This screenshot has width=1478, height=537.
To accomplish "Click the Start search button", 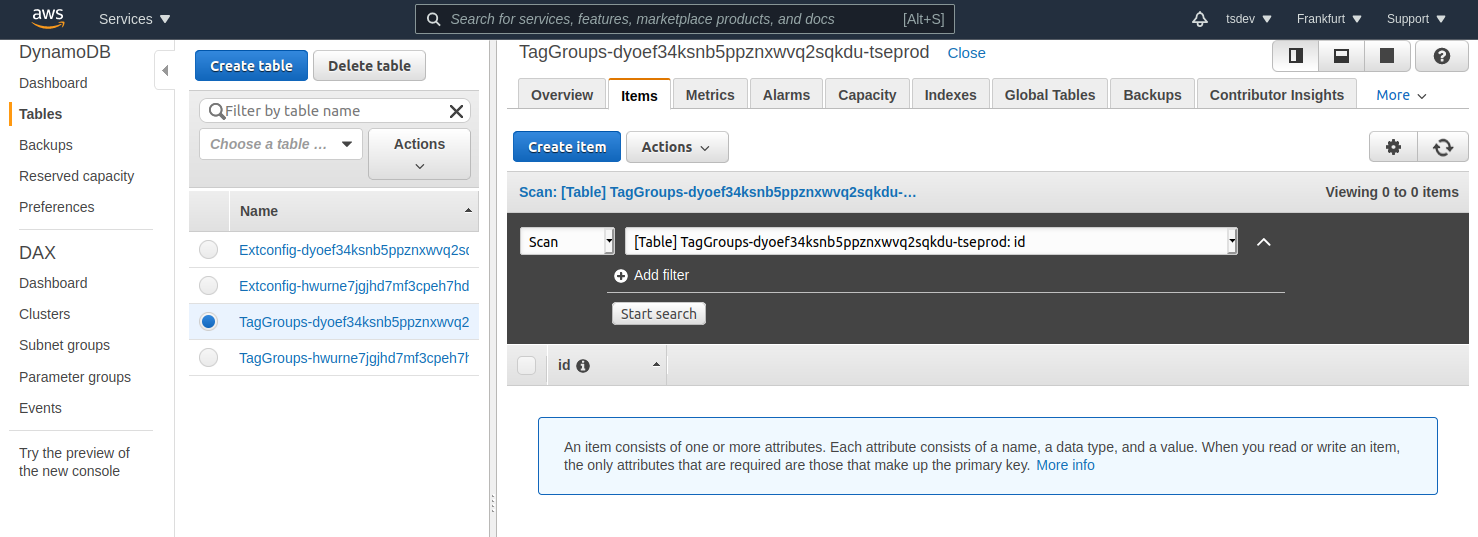I will pos(658,314).
